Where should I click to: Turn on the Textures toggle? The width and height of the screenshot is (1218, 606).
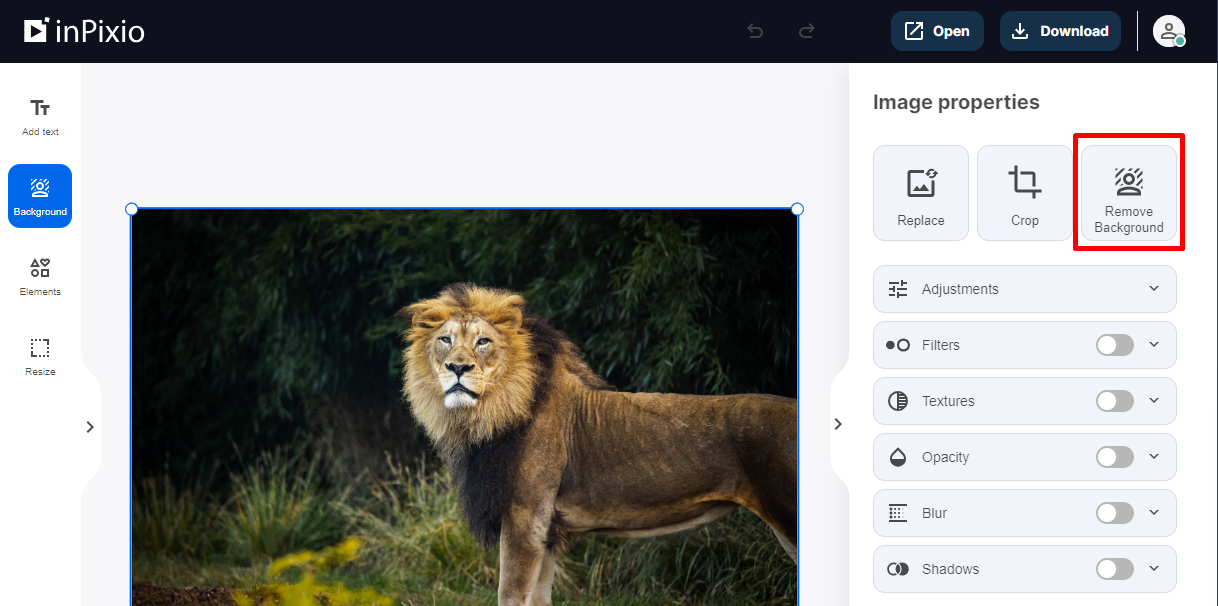(x=1114, y=401)
